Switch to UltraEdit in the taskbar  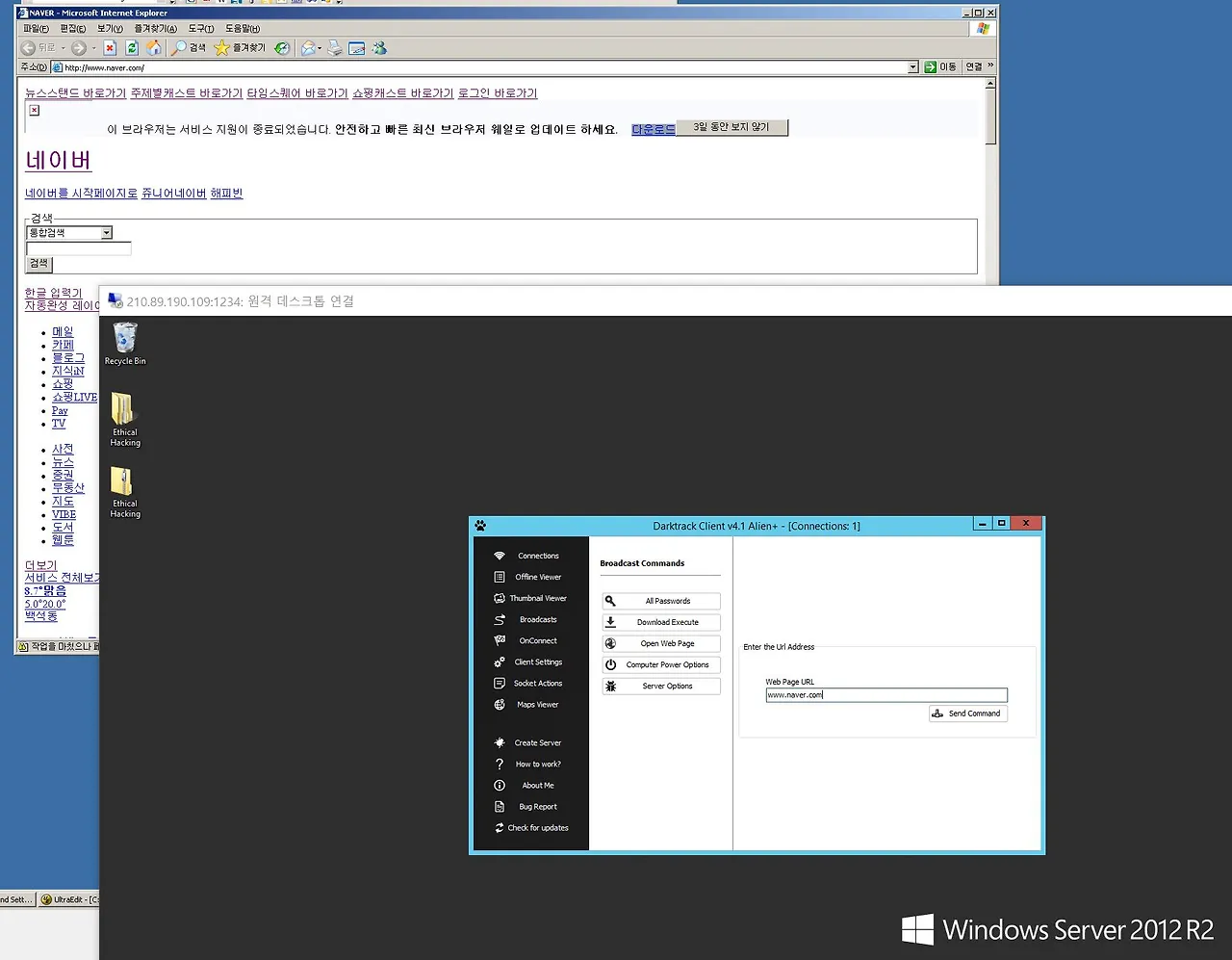point(68,899)
